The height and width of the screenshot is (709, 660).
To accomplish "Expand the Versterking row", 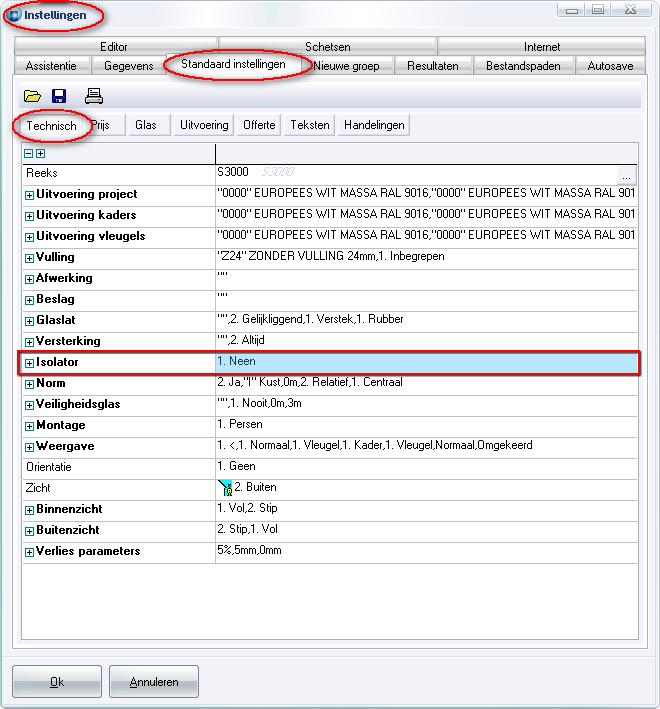I will coord(29,342).
